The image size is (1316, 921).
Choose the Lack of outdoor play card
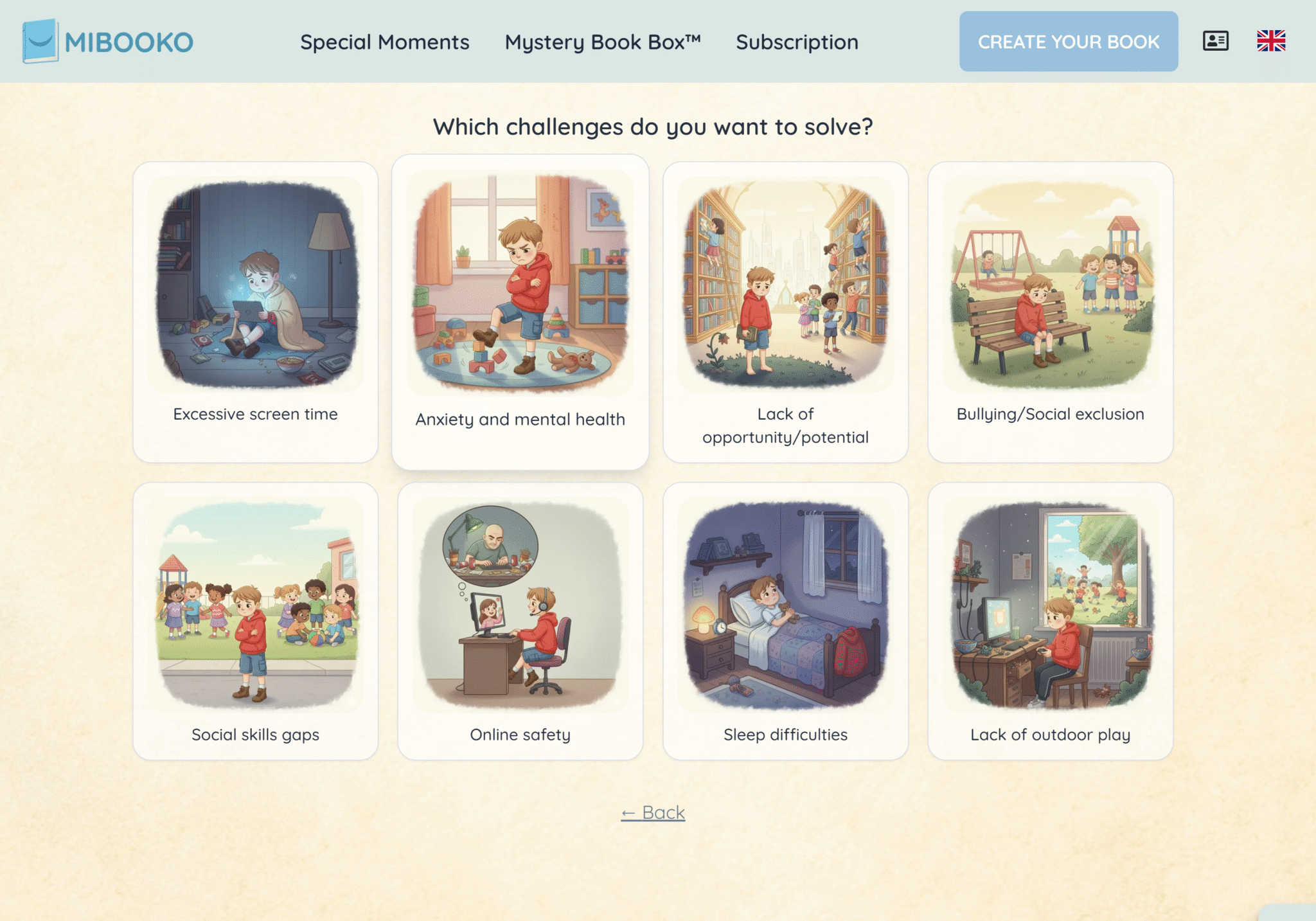point(1051,621)
